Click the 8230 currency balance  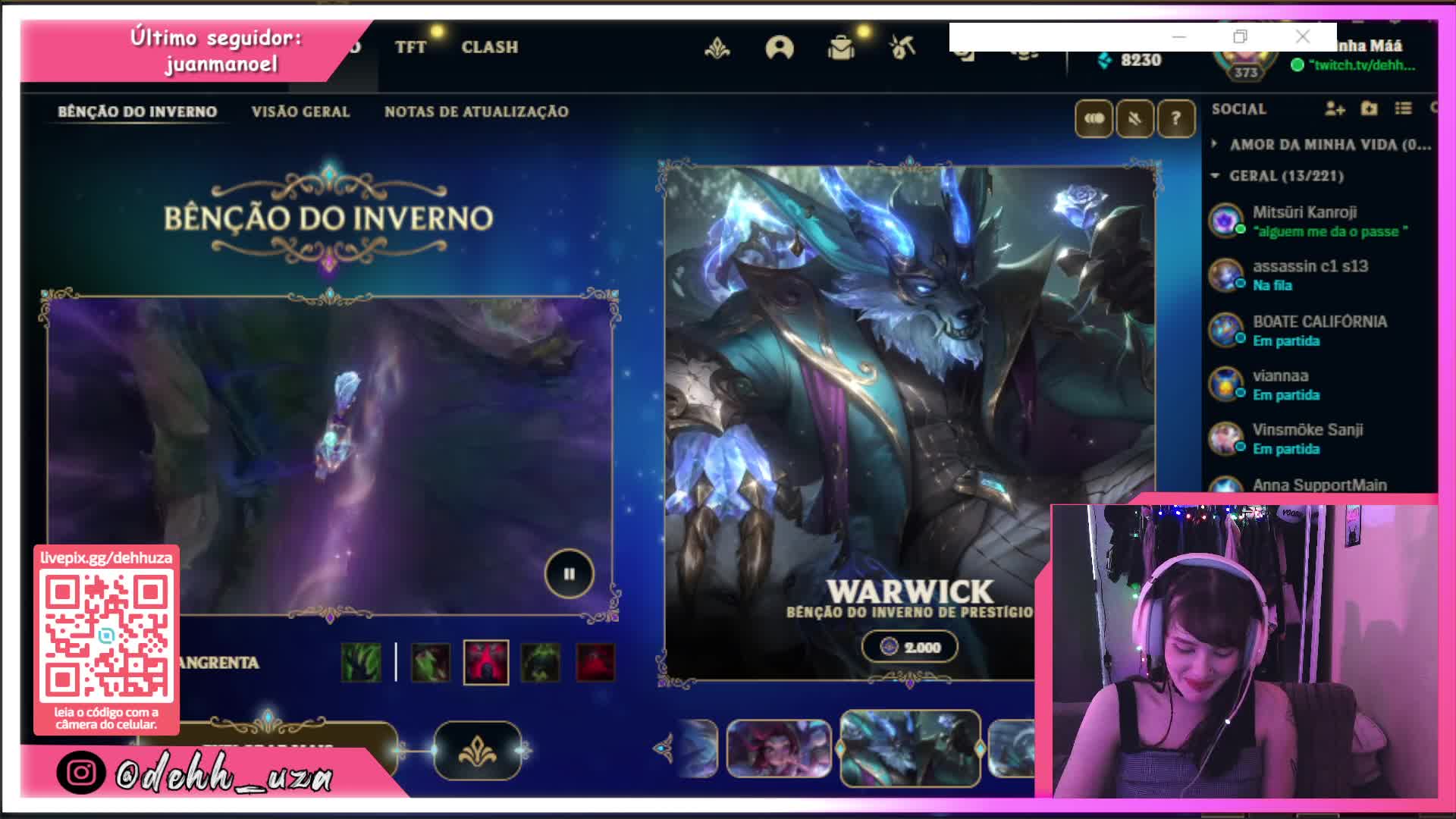click(1130, 60)
